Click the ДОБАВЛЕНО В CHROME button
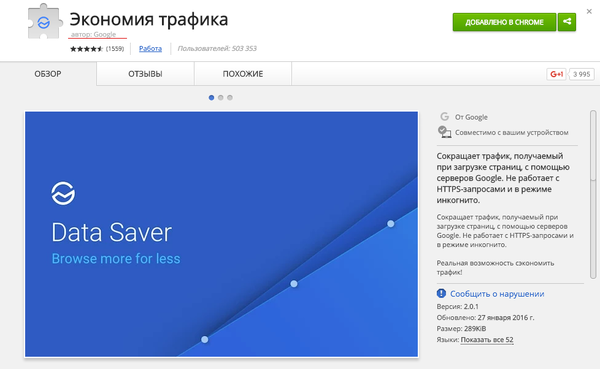Image resolution: width=600 pixels, height=369 pixels. coord(504,22)
